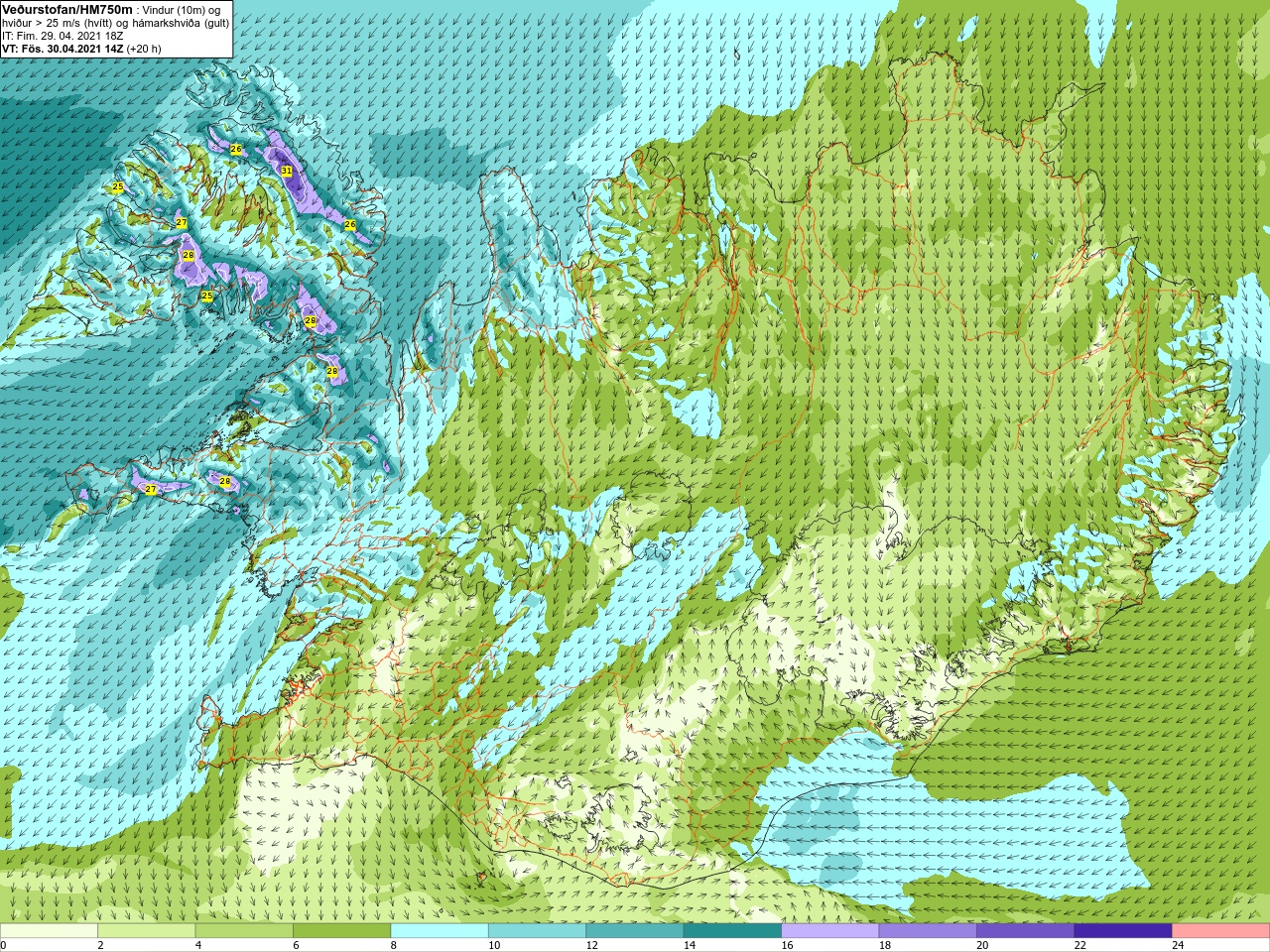Click the 6–8 m/s dark green legend swatch
The height and width of the screenshot is (952, 1270).
pyautogui.click(x=342, y=931)
